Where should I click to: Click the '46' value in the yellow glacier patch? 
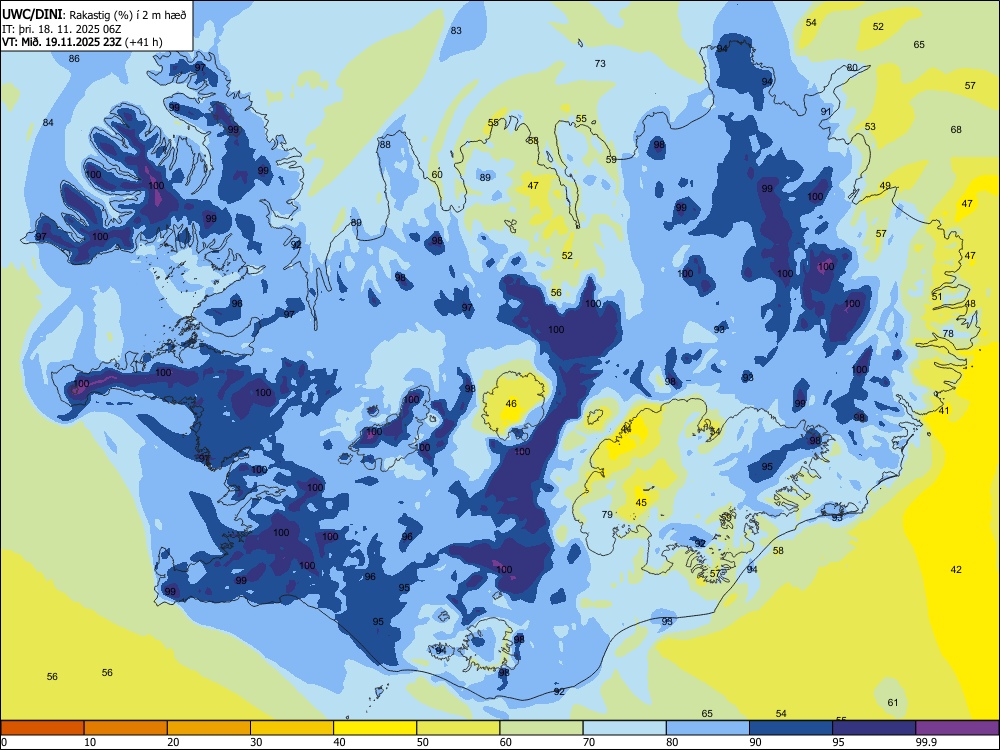(x=511, y=404)
